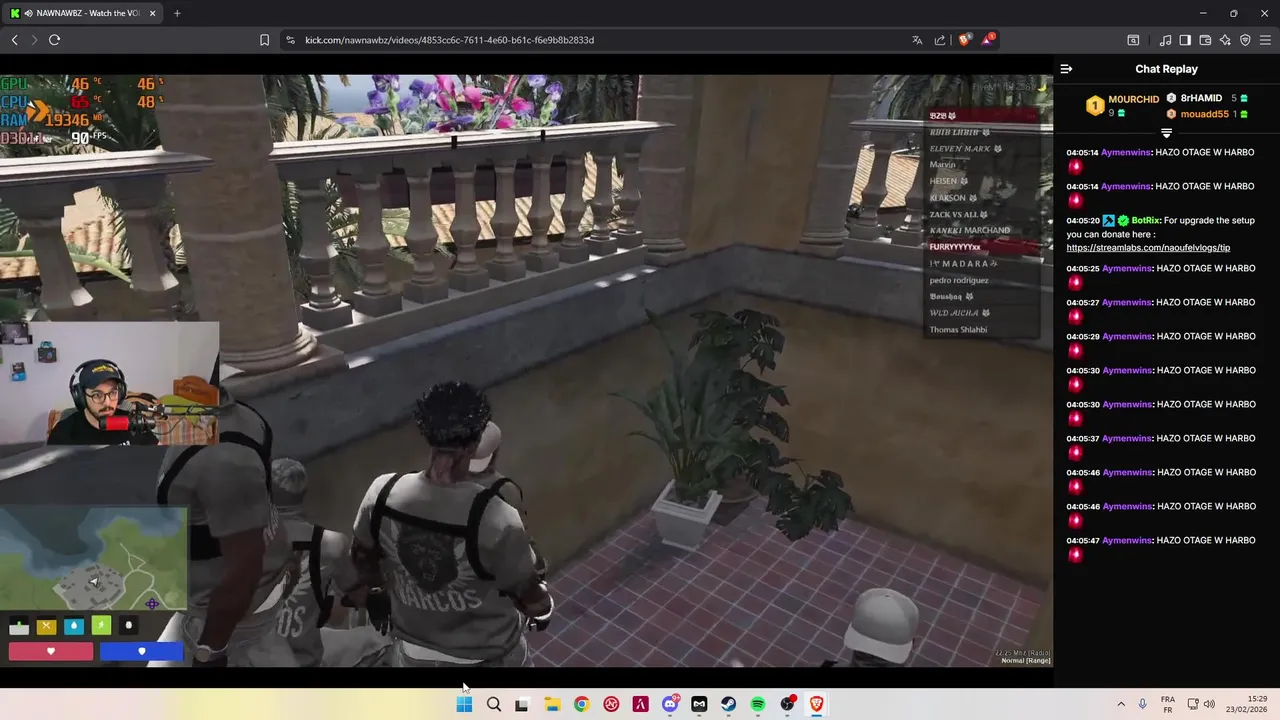Image resolution: width=1280 pixels, height=720 pixels.
Task: Show hidden system tray icons chevron
Action: (1121, 705)
